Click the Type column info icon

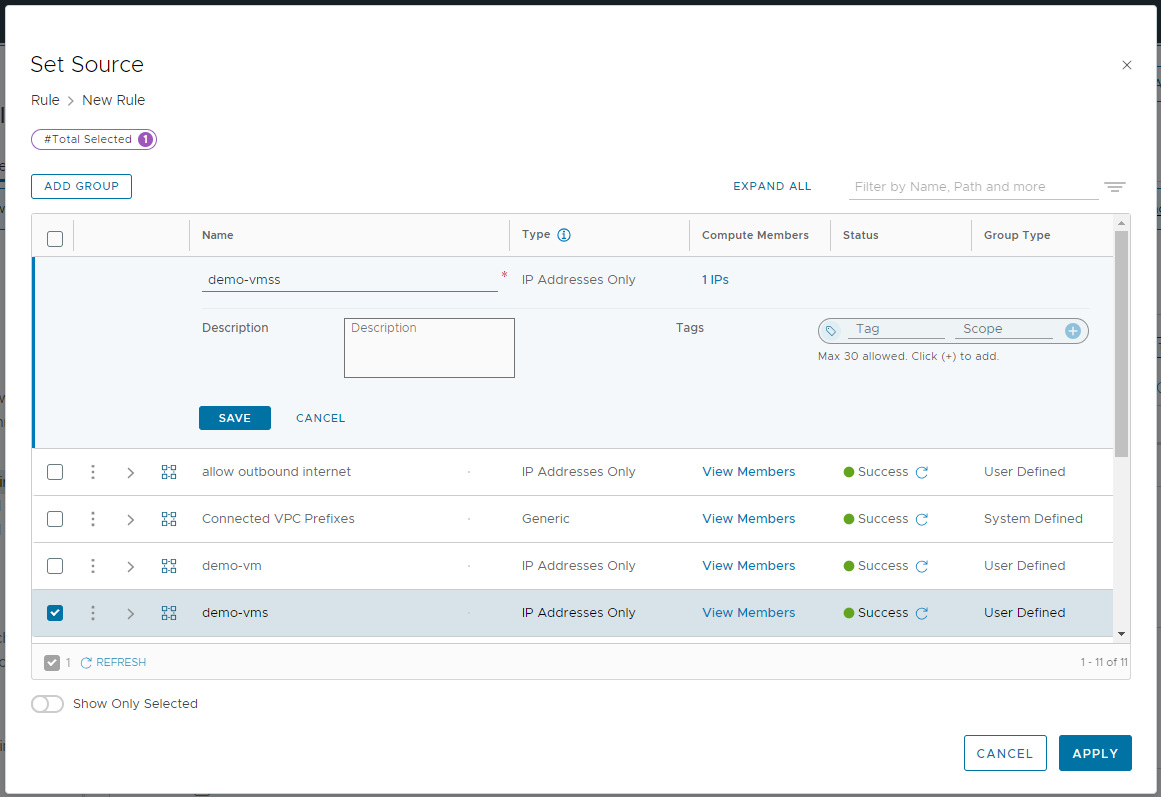click(564, 235)
